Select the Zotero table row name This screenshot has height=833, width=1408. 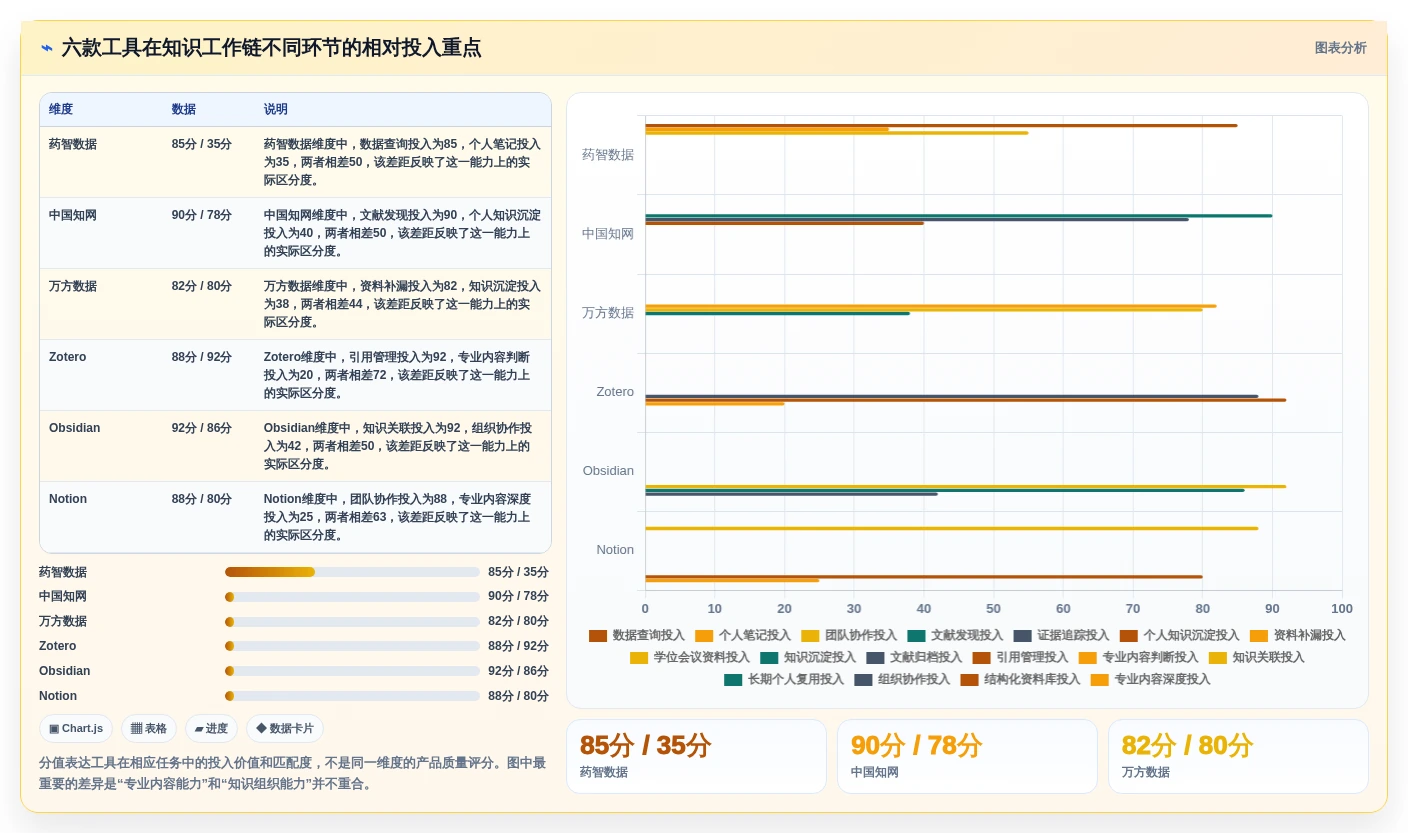coord(68,357)
